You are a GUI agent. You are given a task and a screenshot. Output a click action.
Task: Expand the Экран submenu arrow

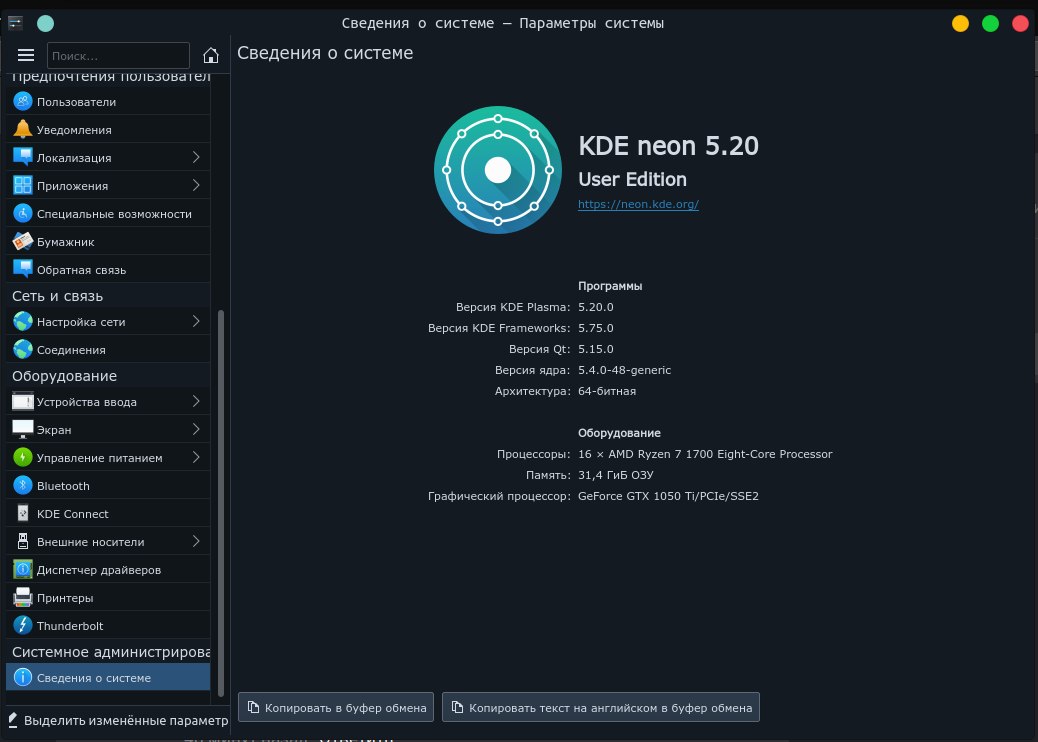click(196, 429)
